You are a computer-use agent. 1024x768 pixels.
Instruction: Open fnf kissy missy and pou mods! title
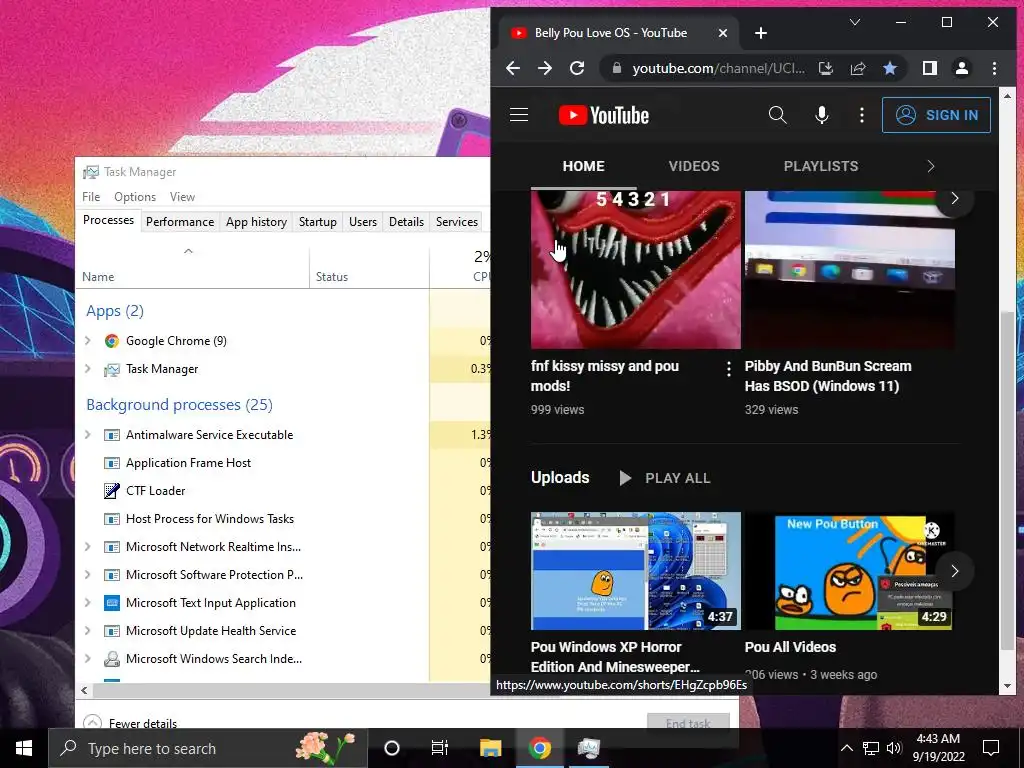click(x=605, y=376)
